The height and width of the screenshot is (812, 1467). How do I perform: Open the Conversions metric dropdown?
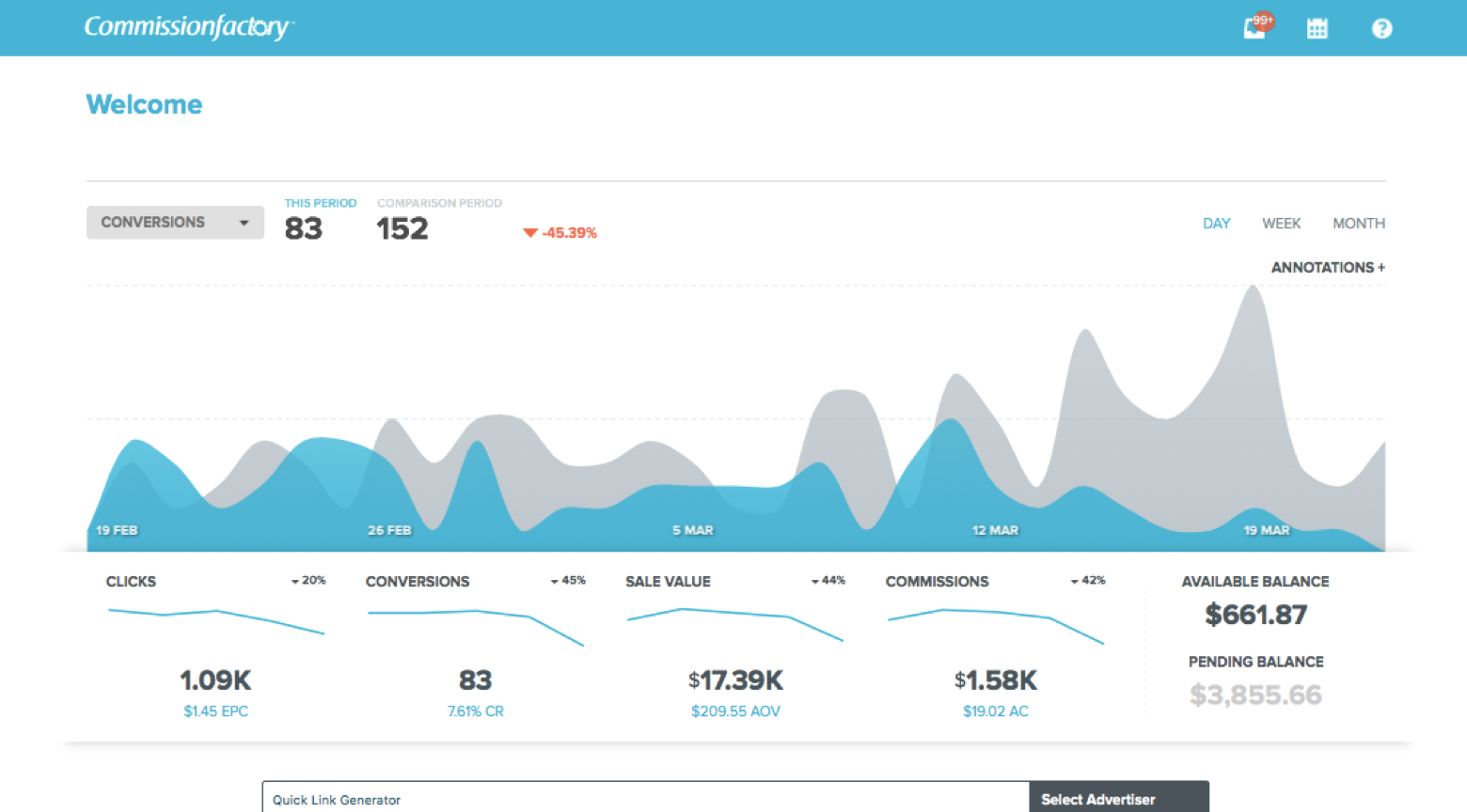click(x=175, y=223)
